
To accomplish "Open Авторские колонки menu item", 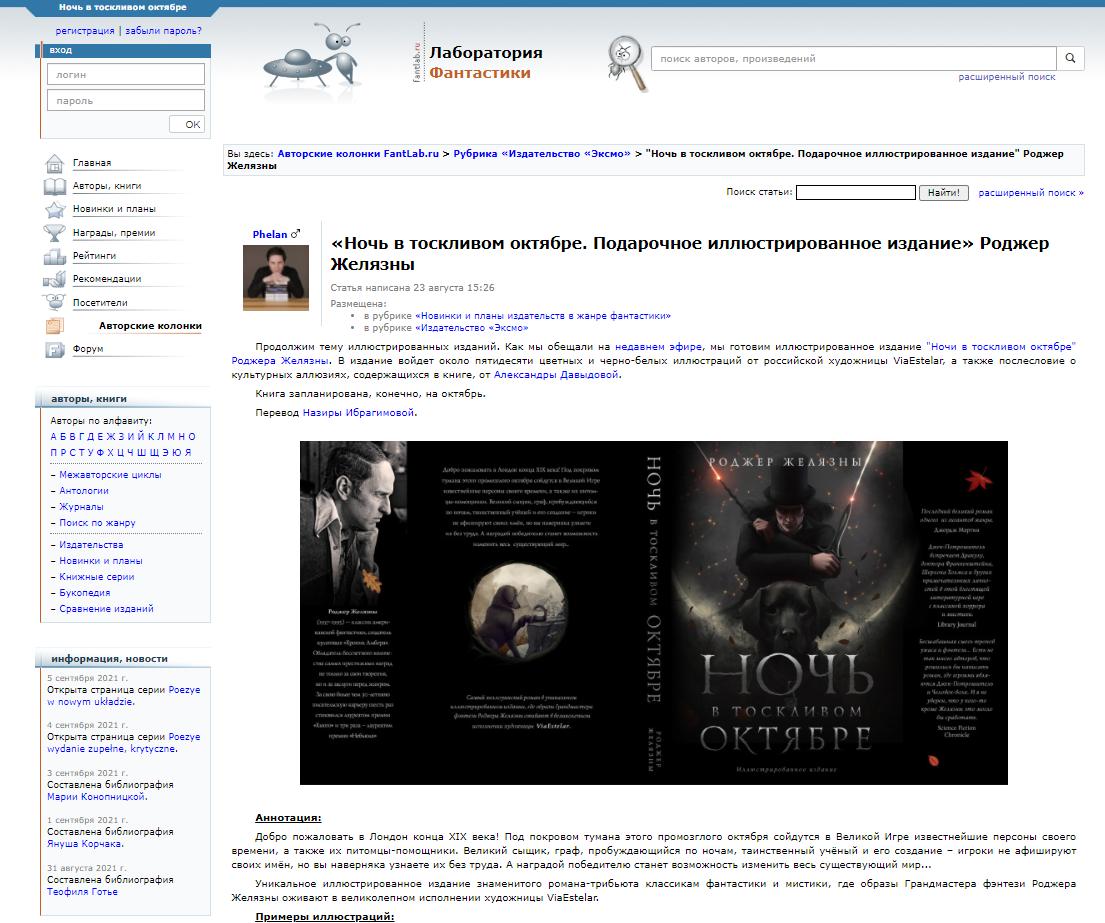I will pos(150,326).
